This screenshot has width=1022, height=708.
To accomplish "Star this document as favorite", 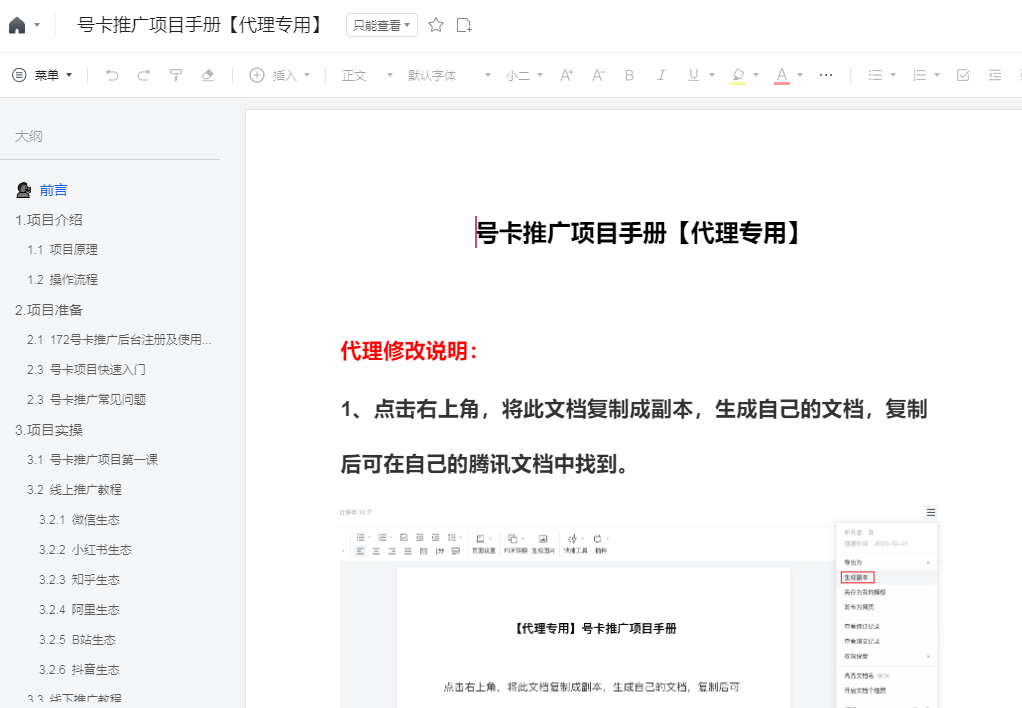I will tap(435, 25).
